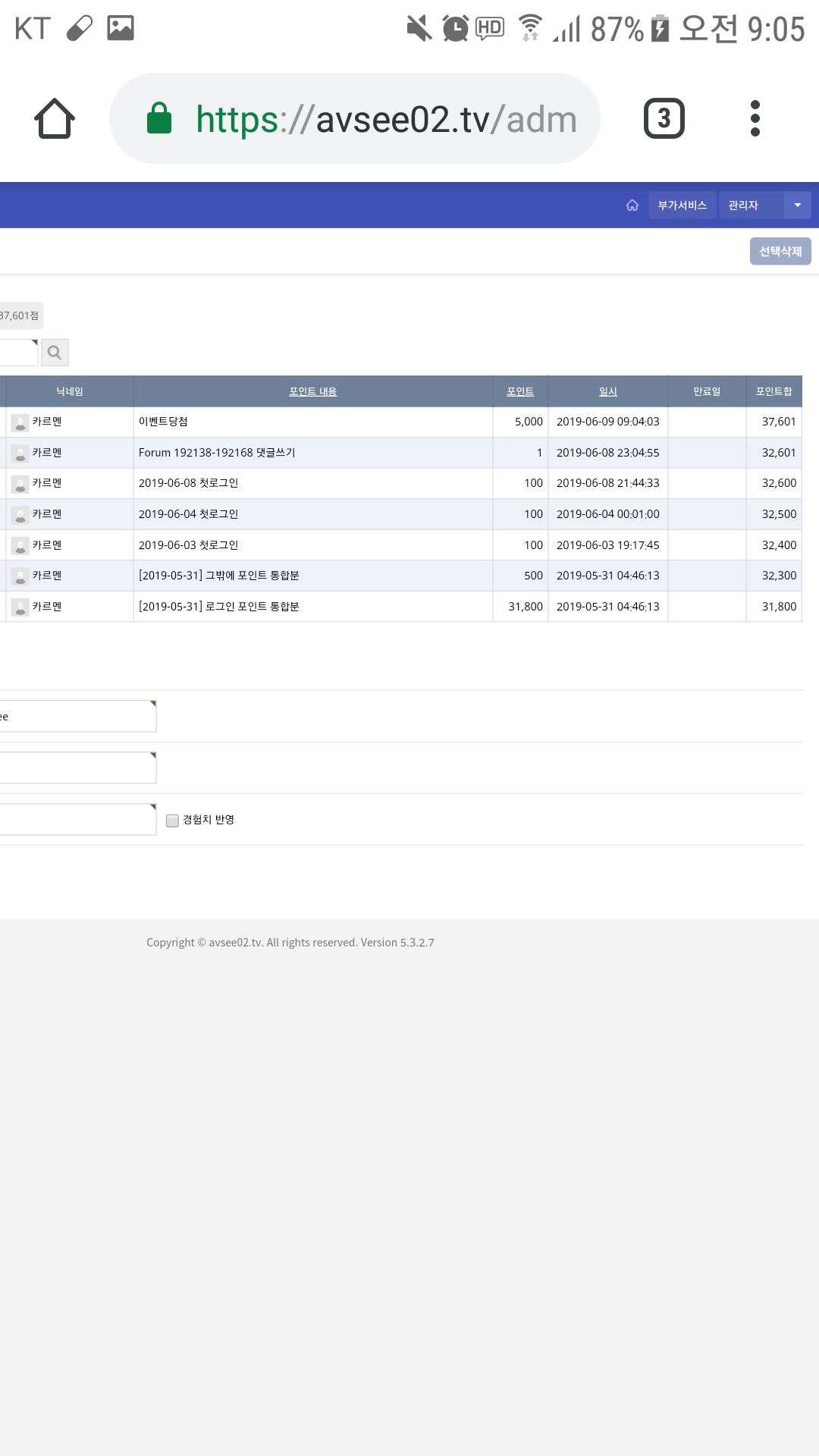Click the 2019-06-08 23:04:55 timestamp
This screenshot has height=1456, width=819.
point(608,453)
